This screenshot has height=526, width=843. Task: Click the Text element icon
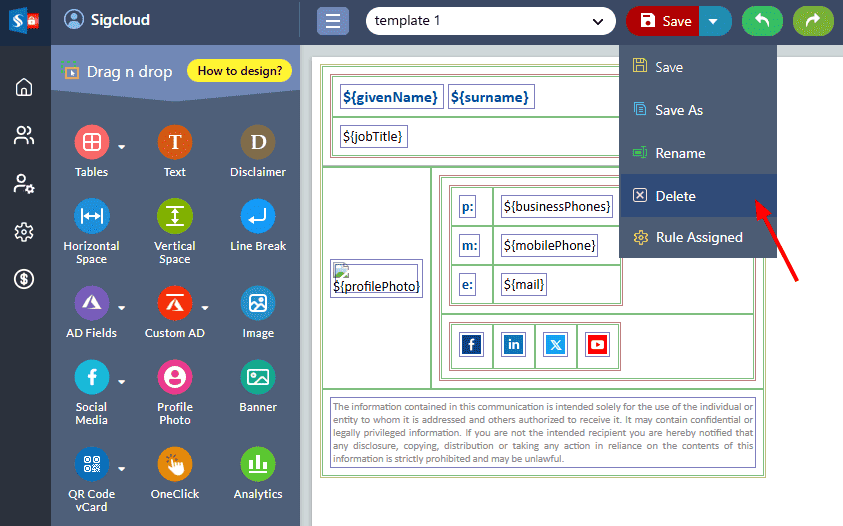pyautogui.click(x=174, y=143)
